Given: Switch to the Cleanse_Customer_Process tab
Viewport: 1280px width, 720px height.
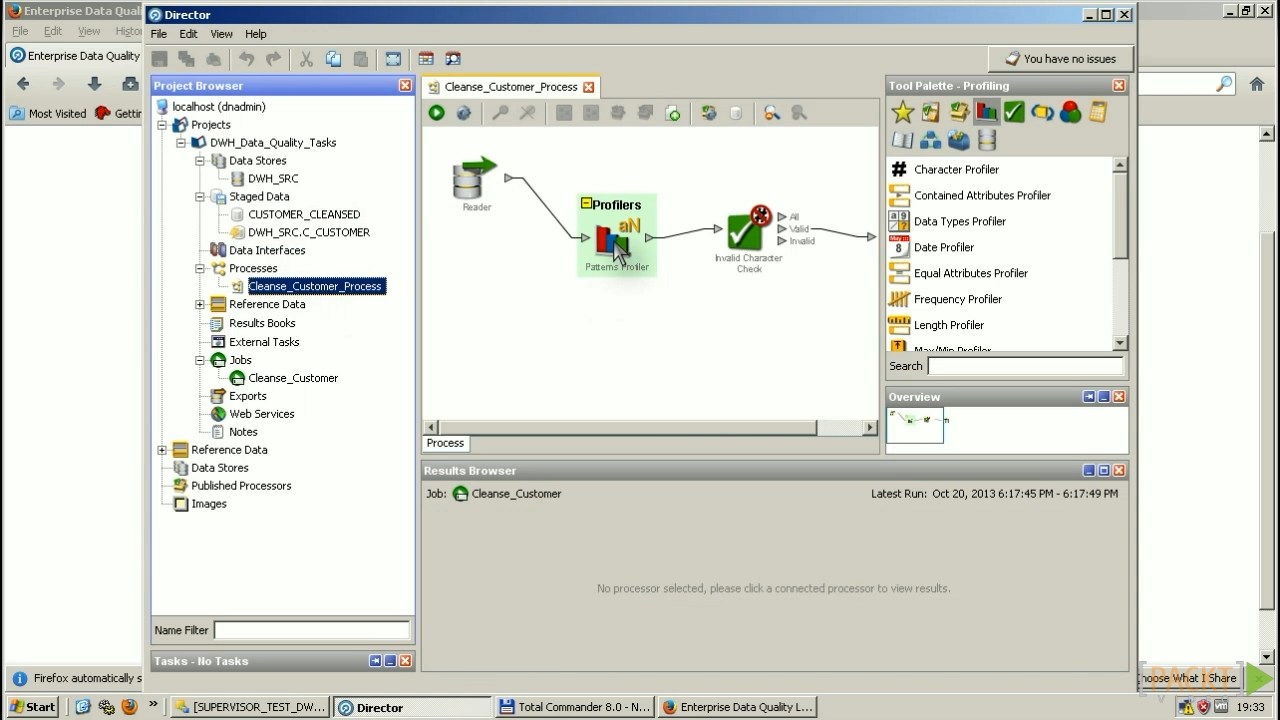Looking at the screenshot, I should pos(510,87).
